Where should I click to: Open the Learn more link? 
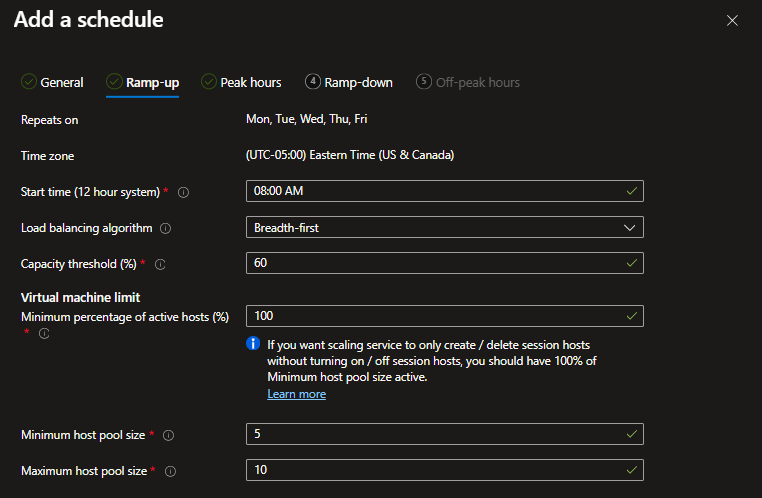[296, 394]
